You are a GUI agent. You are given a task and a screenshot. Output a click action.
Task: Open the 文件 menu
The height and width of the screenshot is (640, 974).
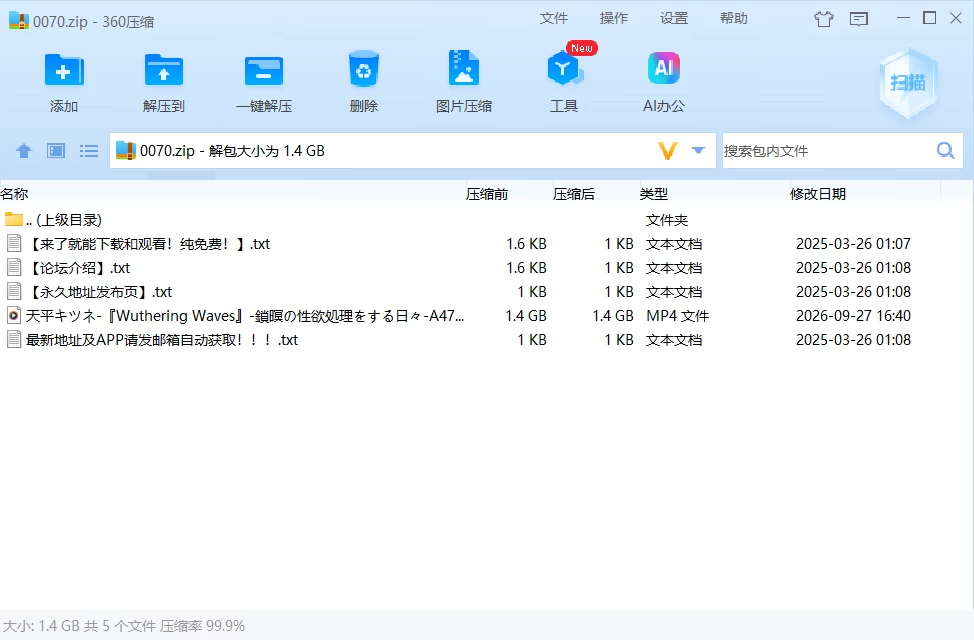553,18
